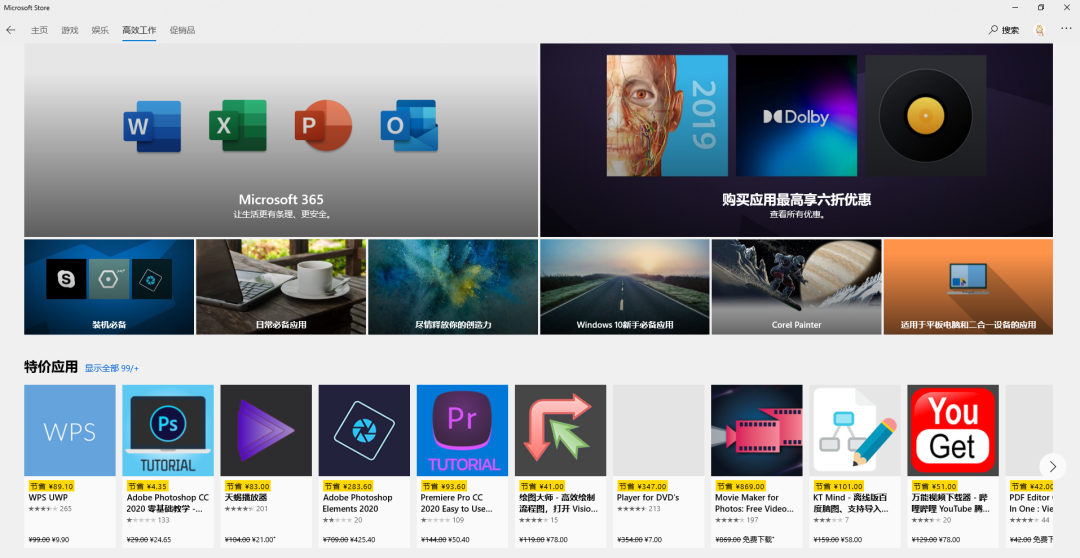Advance the 特价应用 list with right chevron
The height and width of the screenshot is (558, 1080).
[1052, 466]
